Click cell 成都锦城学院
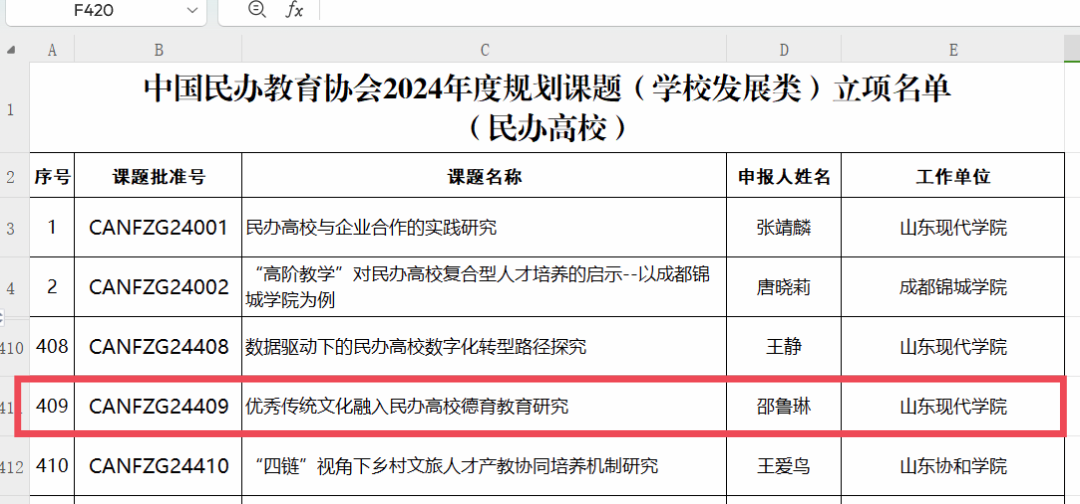Viewport: 1080px width, 504px height. coord(953,287)
